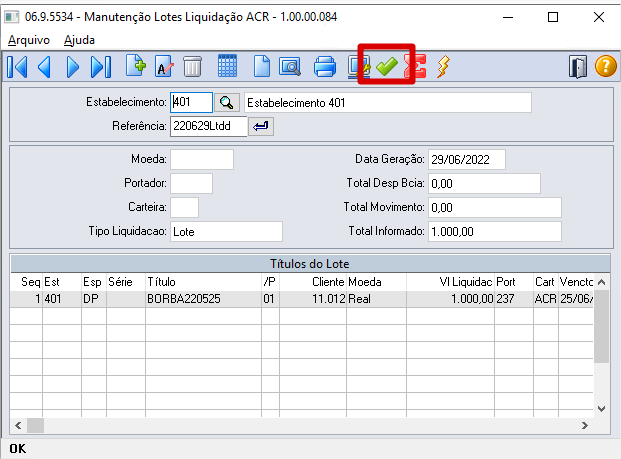Go to previous record arrow
Viewport: 621px width, 459px height.
tap(45, 67)
